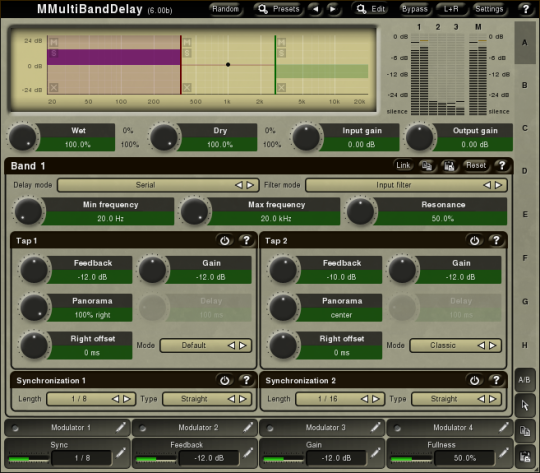
Task: Toggle Tap 2 power button
Action: 475,240
